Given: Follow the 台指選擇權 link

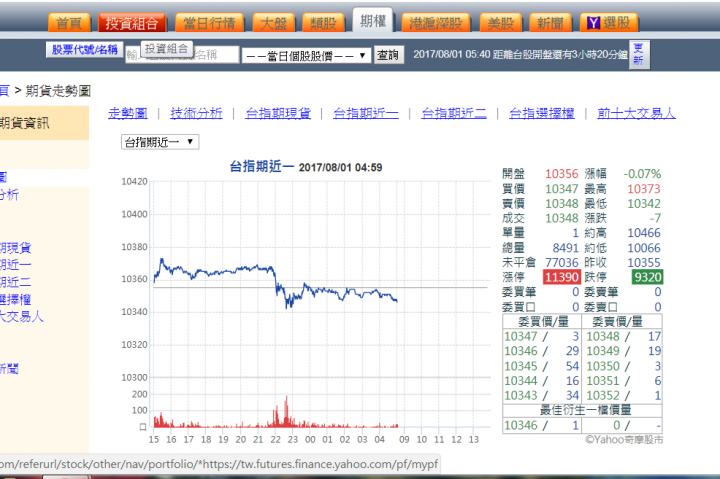Looking at the screenshot, I should coord(542,113).
